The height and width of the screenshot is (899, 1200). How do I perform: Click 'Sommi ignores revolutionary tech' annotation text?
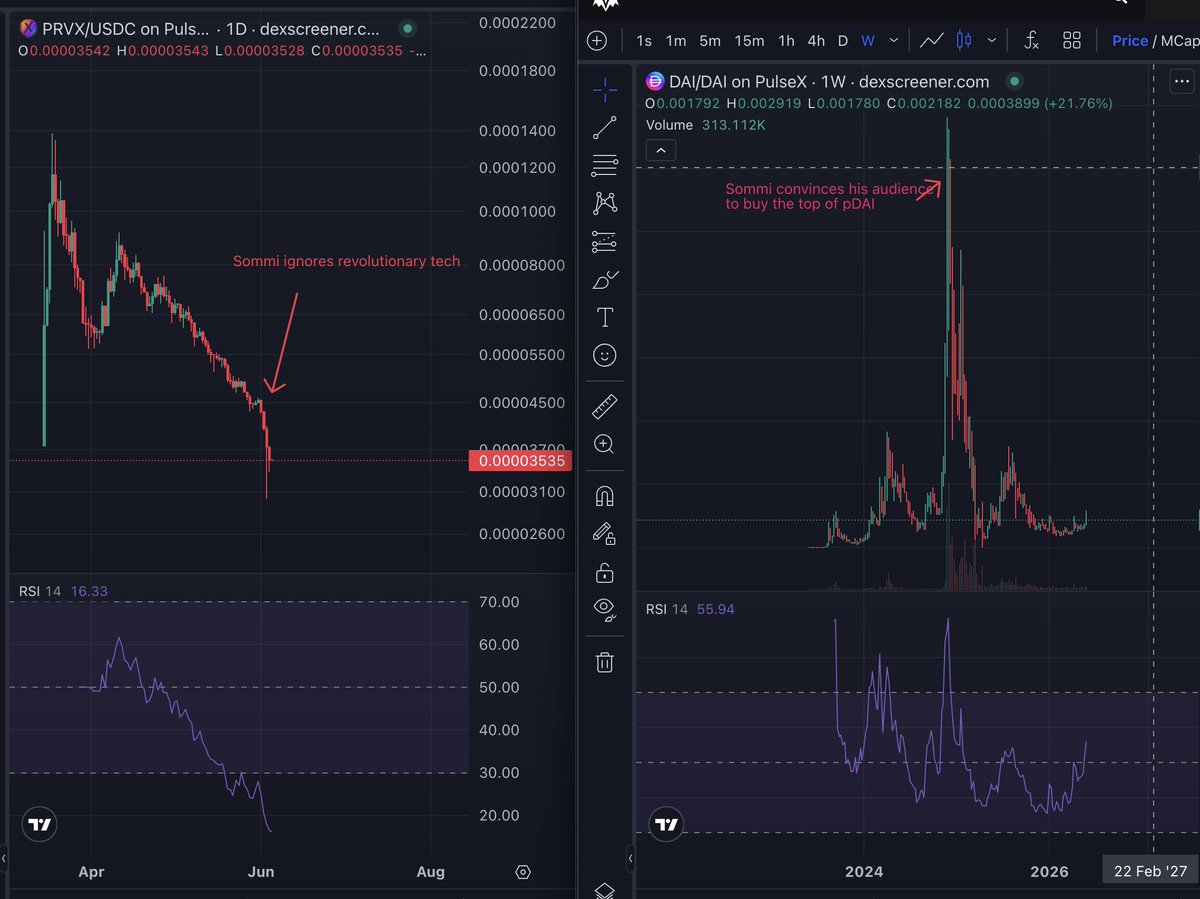point(347,261)
